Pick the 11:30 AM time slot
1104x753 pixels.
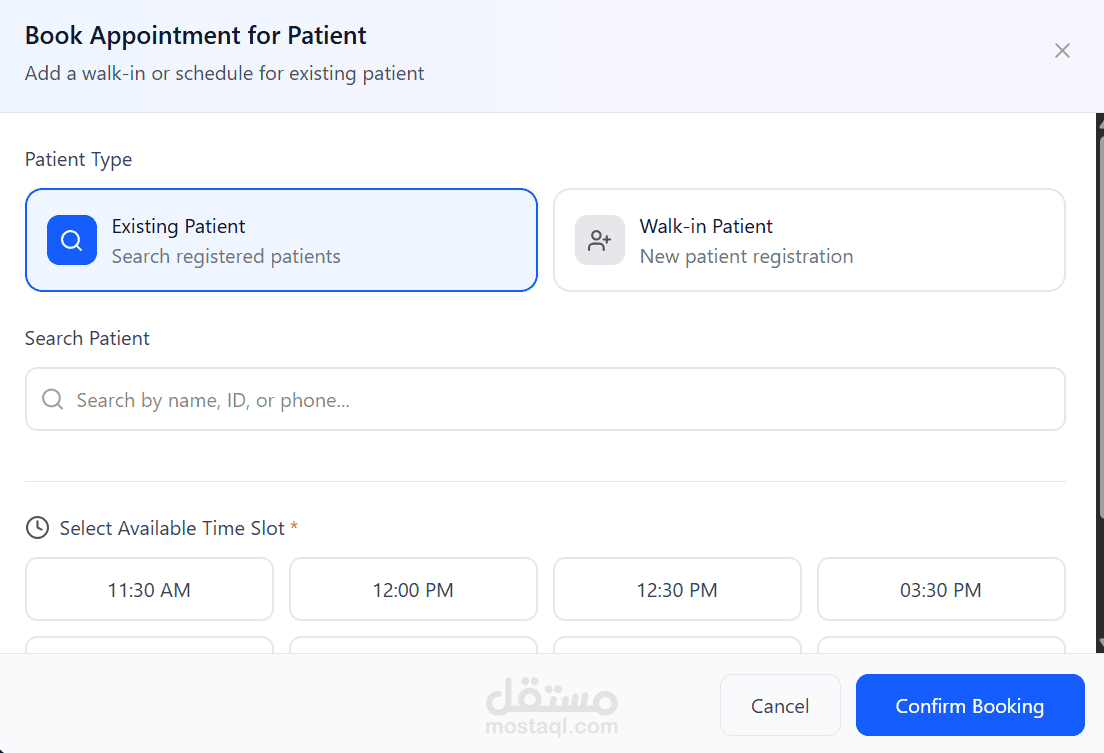[149, 590]
